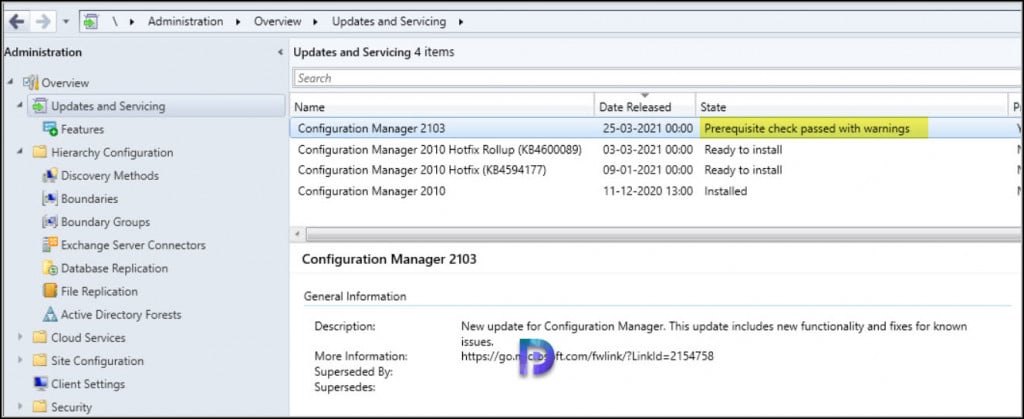Screen dimensions: 1024x419
Task: Open Active Directory Forests node
Action: point(121,315)
